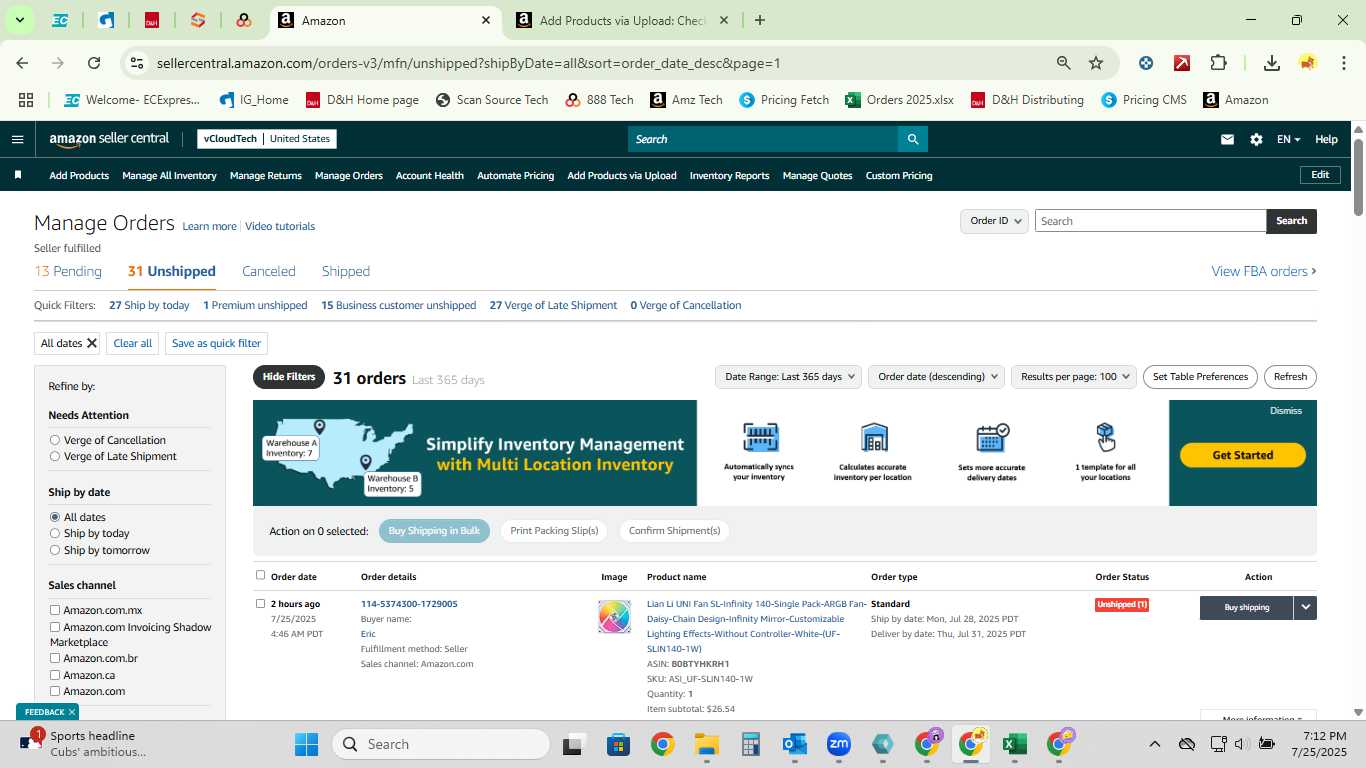Open the browser apps grid icon
Image resolution: width=1366 pixels, height=768 pixels.
click(x=26, y=100)
